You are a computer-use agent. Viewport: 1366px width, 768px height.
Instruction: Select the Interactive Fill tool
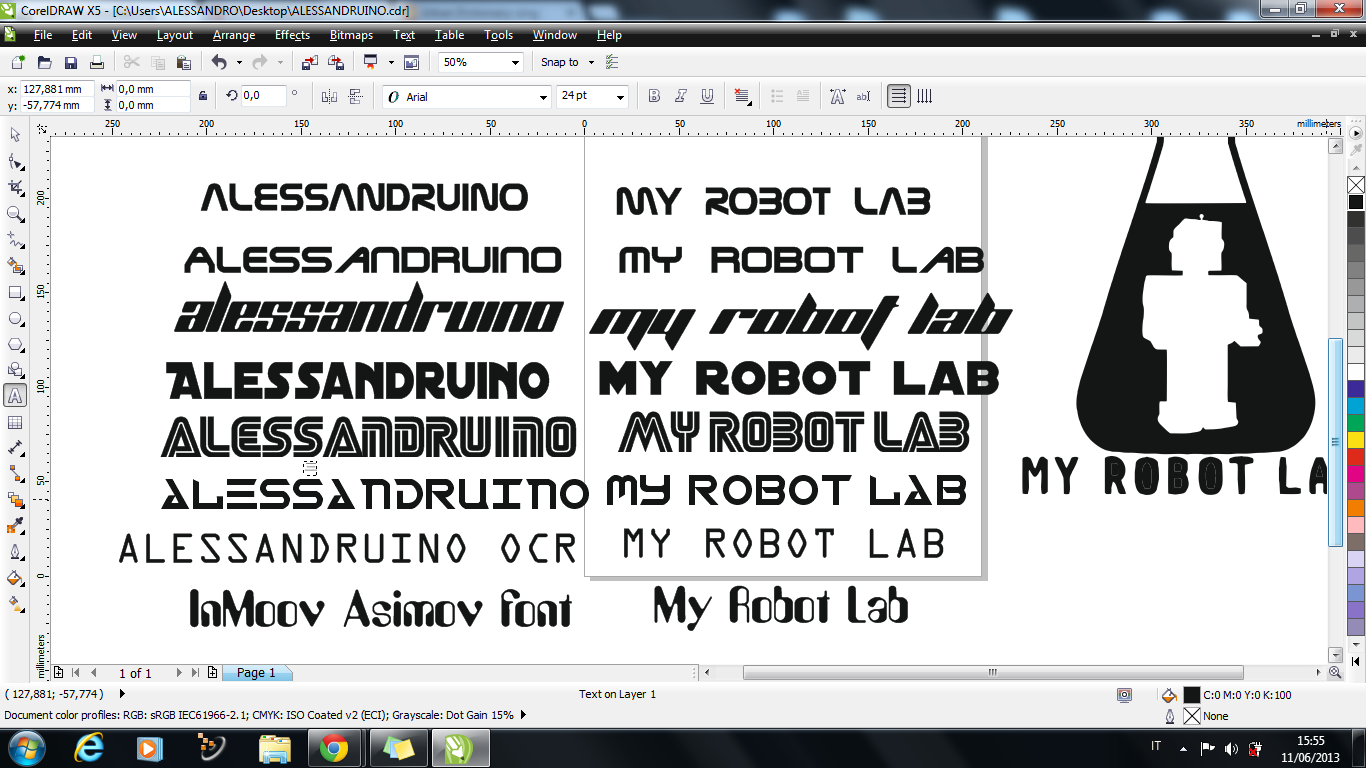pos(15,604)
